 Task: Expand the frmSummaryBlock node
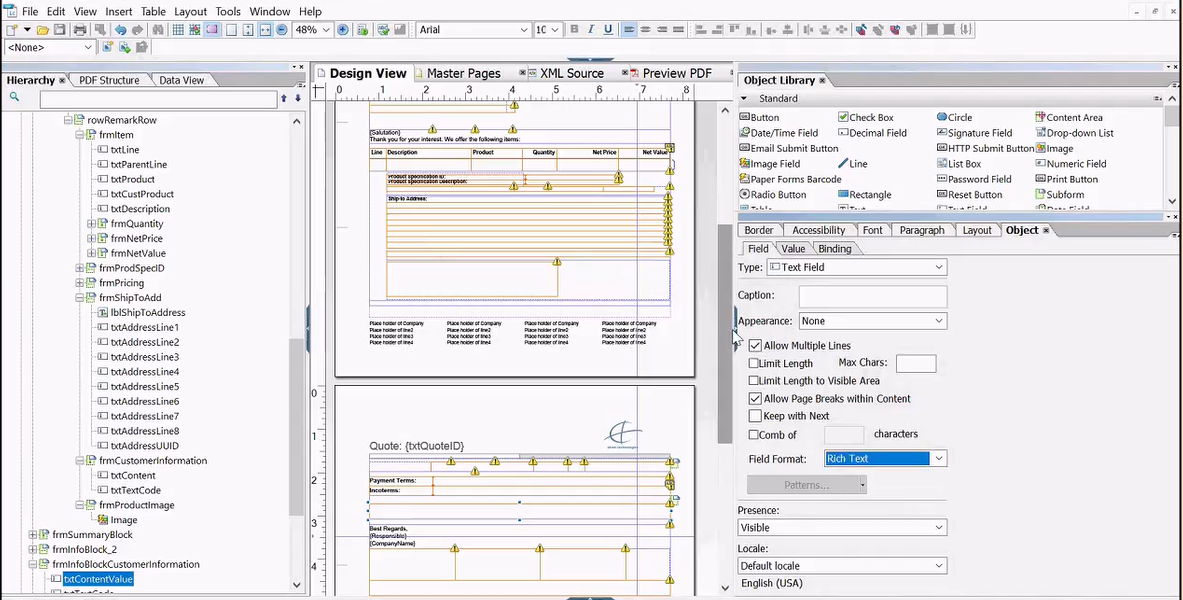coord(32,534)
